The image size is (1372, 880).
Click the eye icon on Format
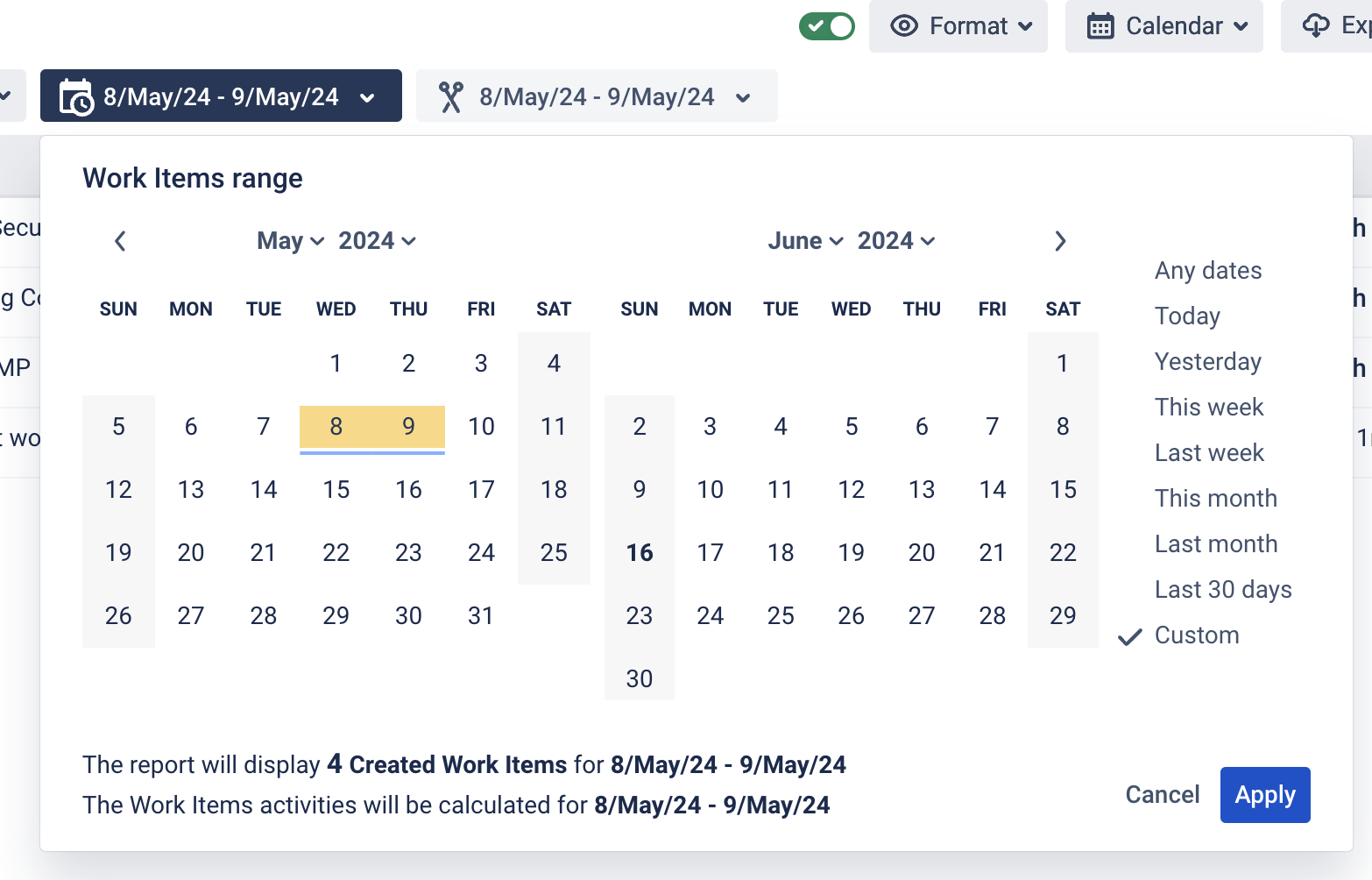pyautogui.click(x=904, y=26)
